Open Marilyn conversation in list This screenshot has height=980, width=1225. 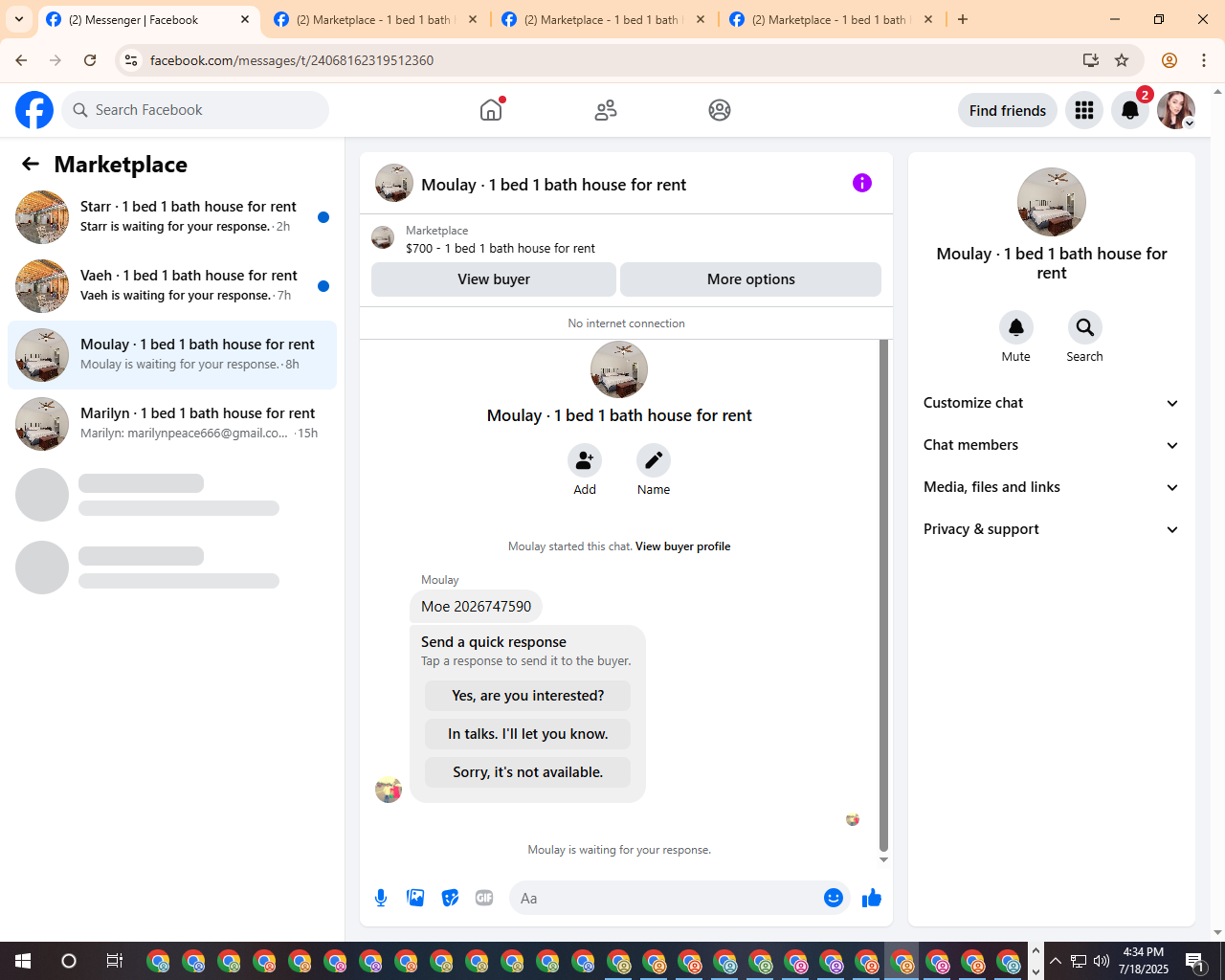click(x=172, y=424)
